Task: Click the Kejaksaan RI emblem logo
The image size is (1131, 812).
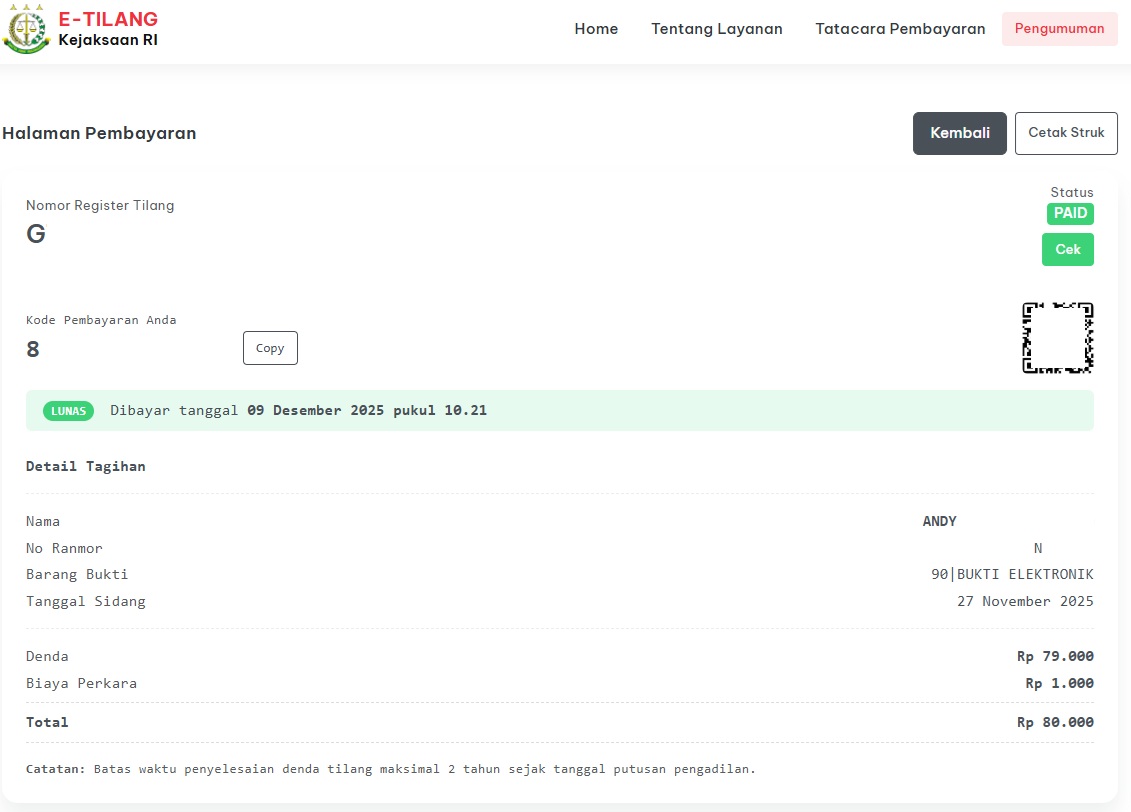Action: tap(26, 29)
